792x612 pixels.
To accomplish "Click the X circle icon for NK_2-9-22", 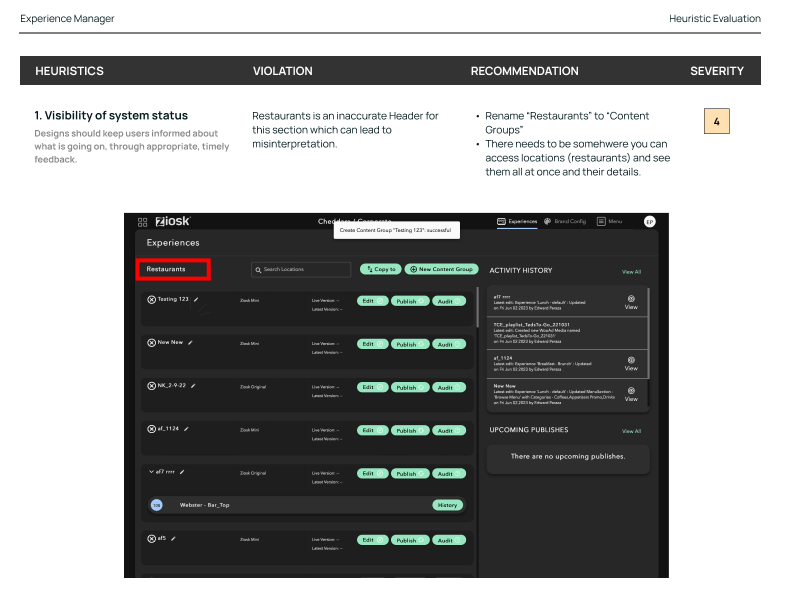I will click(151, 386).
